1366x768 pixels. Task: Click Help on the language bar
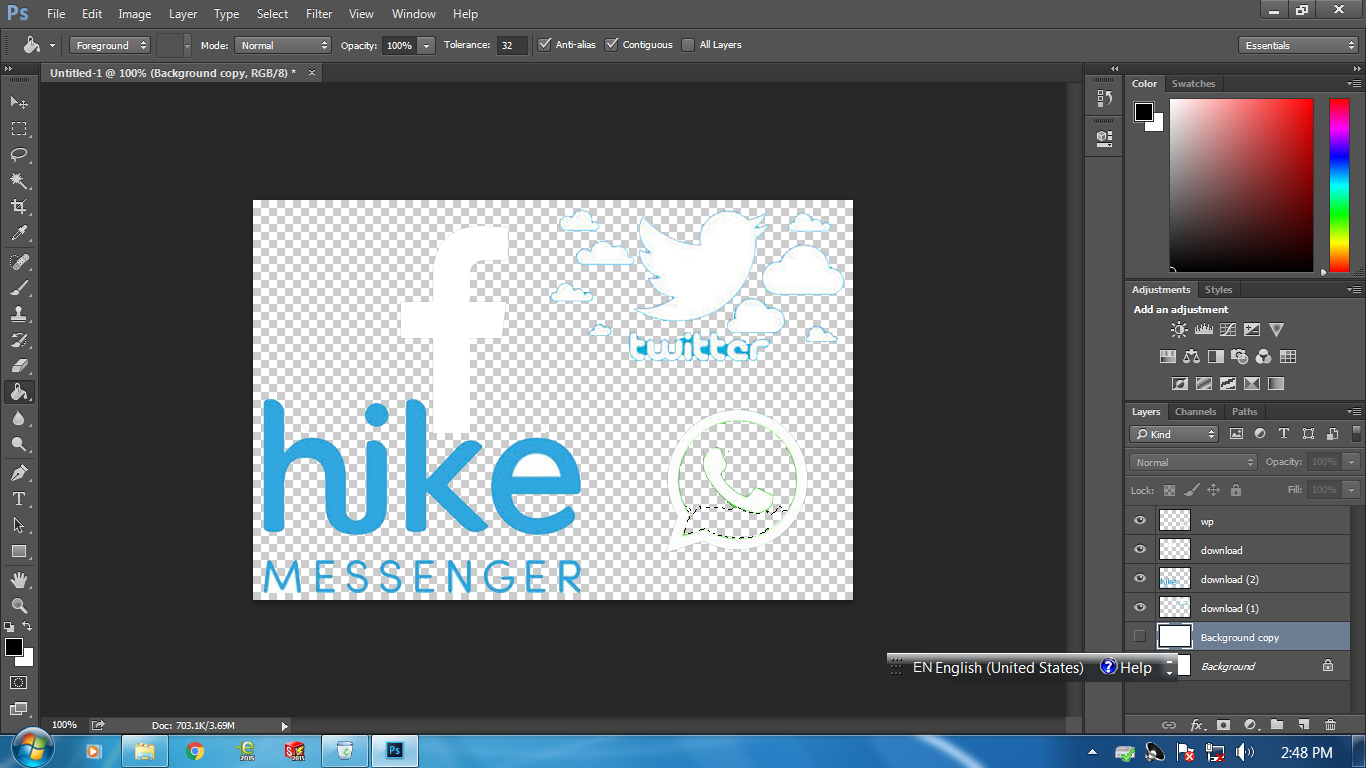pyautogui.click(x=1127, y=667)
